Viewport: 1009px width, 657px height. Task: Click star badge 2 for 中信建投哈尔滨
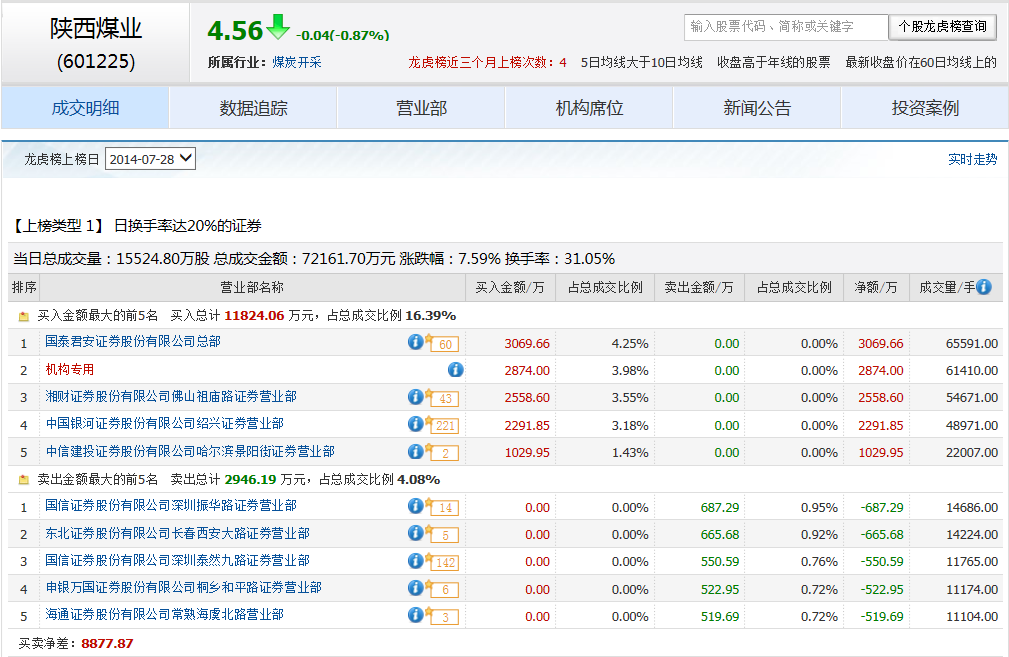coord(442,452)
